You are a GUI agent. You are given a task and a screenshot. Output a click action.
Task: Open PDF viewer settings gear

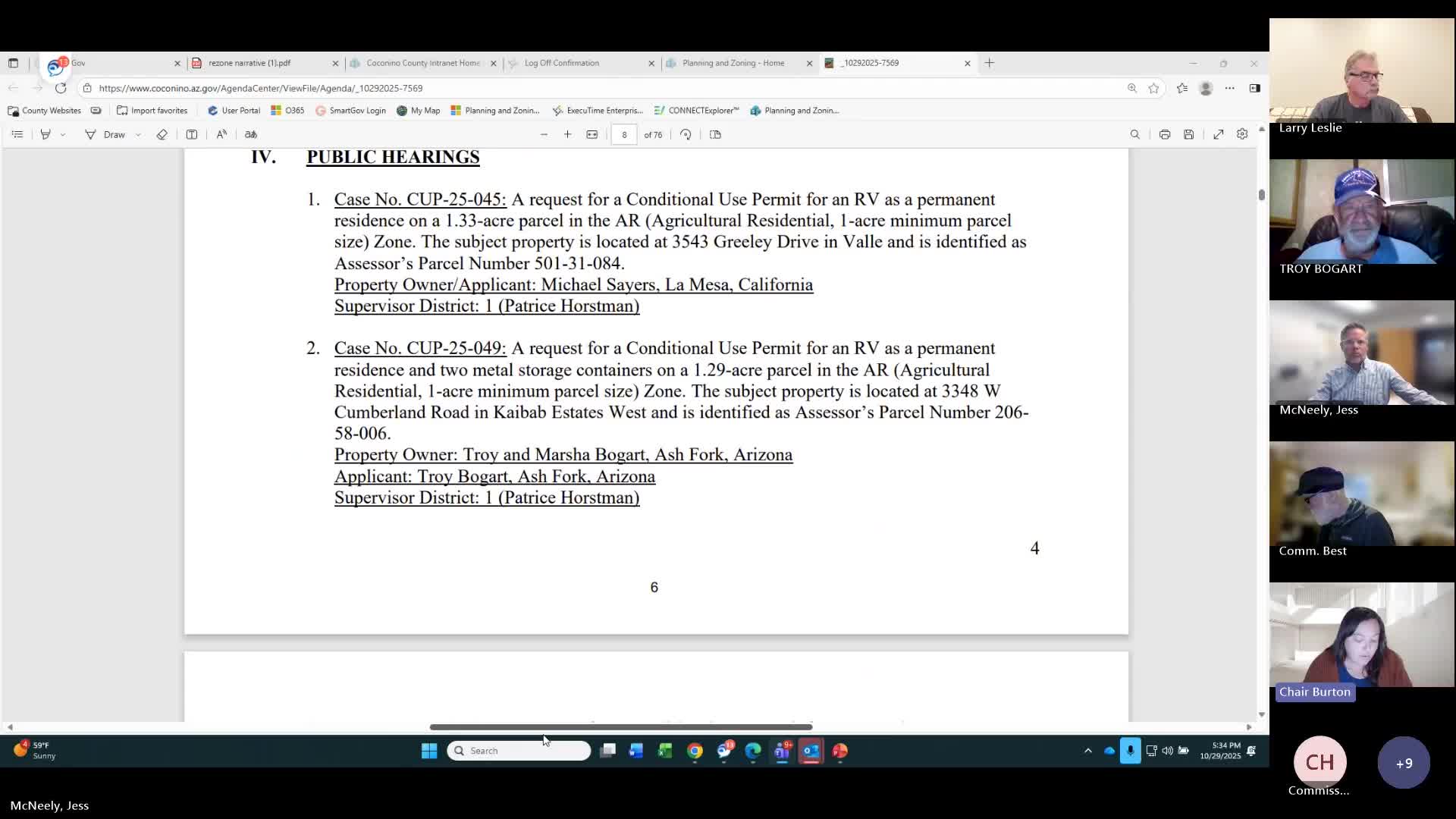(1242, 134)
